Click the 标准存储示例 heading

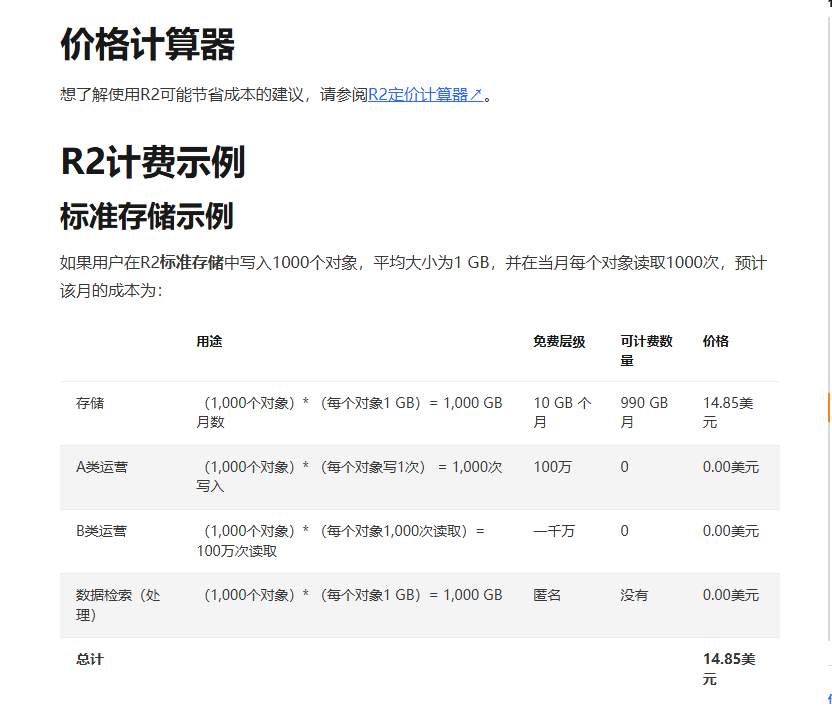147,216
